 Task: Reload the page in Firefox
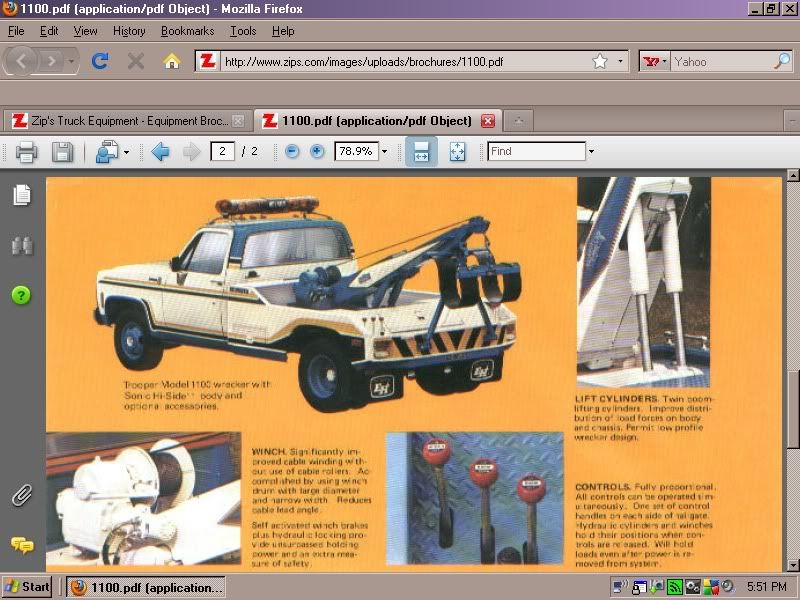(x=99, y=61)
